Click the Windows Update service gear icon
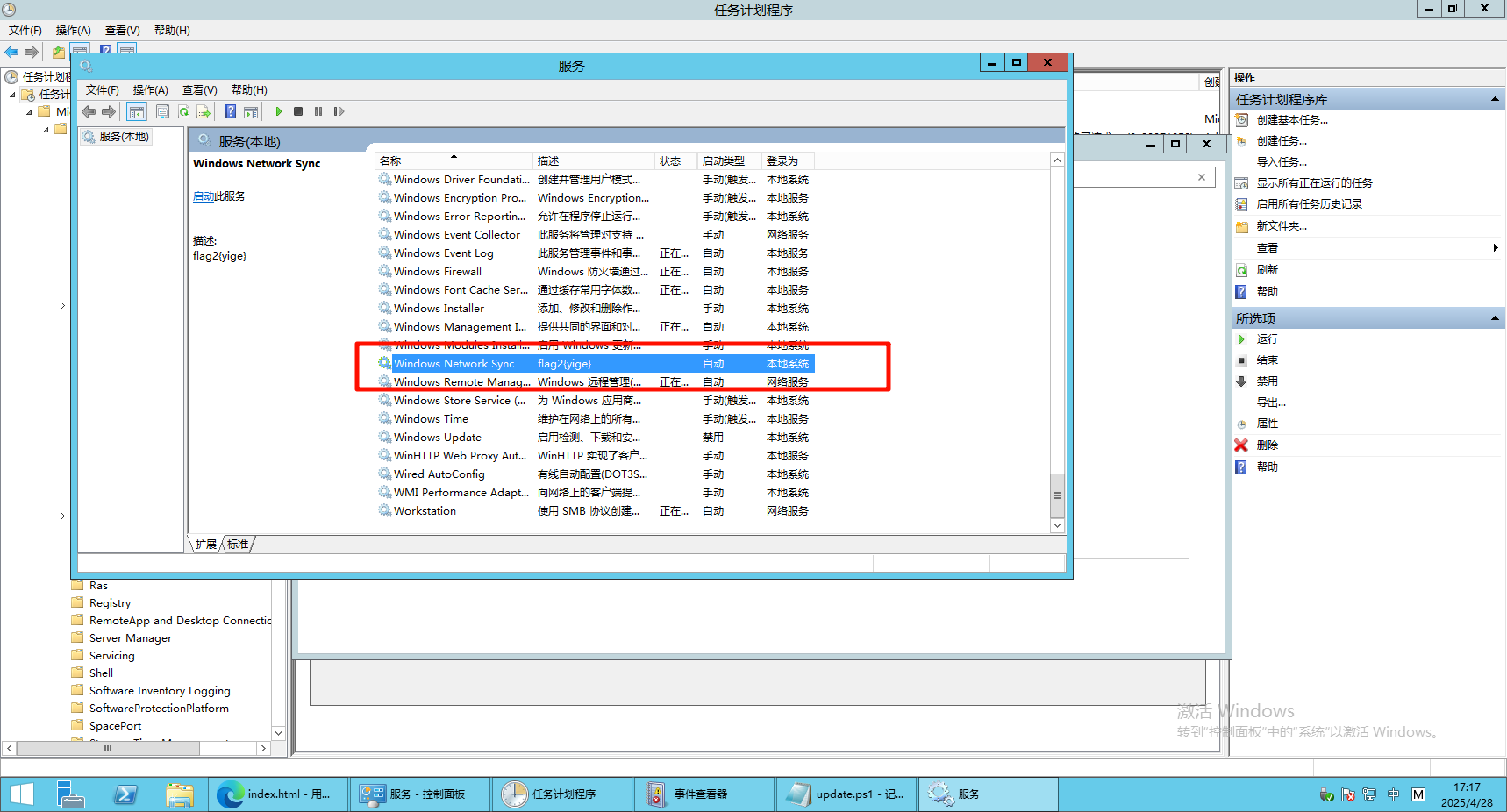 click(x=385, y=437)
